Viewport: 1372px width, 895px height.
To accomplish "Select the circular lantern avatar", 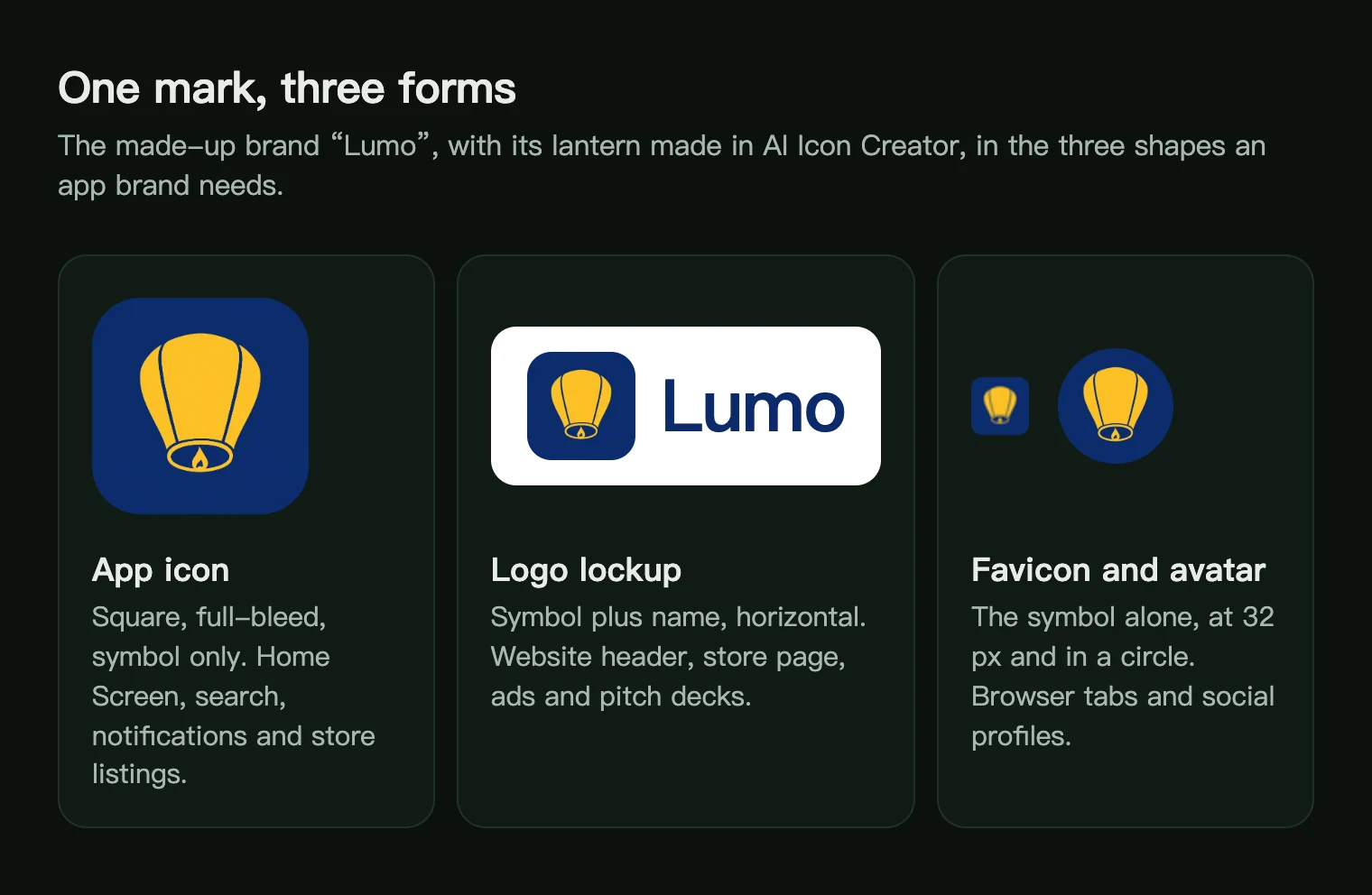I will point(1116,406).
